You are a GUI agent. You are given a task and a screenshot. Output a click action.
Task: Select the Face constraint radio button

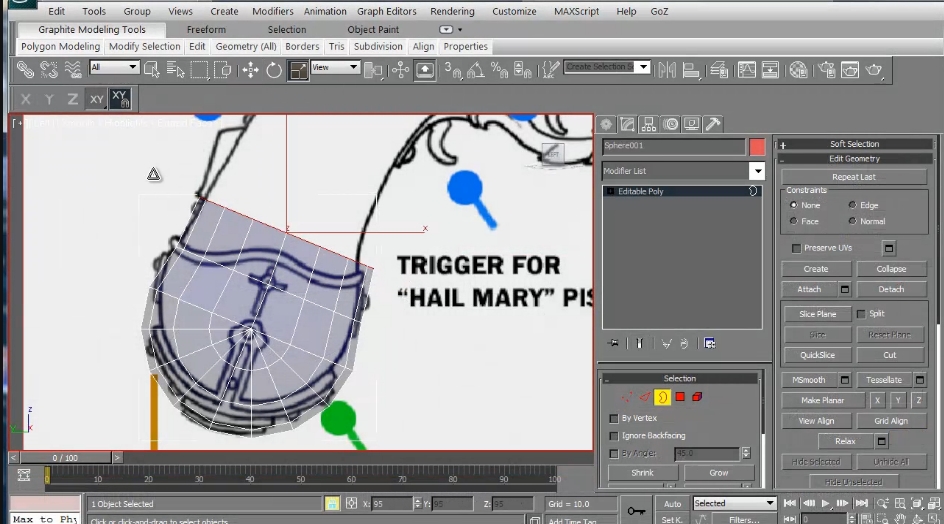(793, 221)
